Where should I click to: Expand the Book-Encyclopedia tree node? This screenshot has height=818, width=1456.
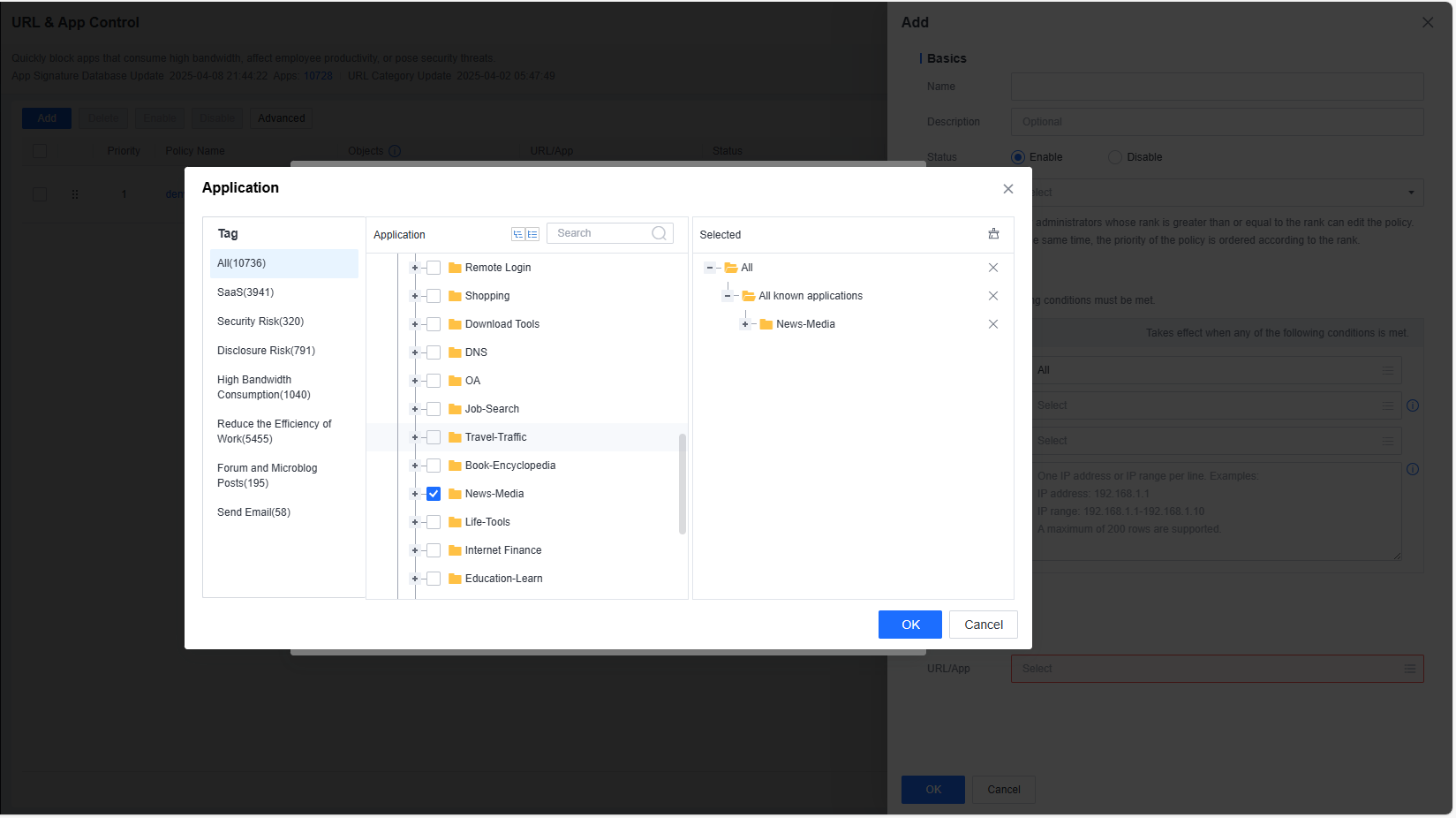pos(415,466)
